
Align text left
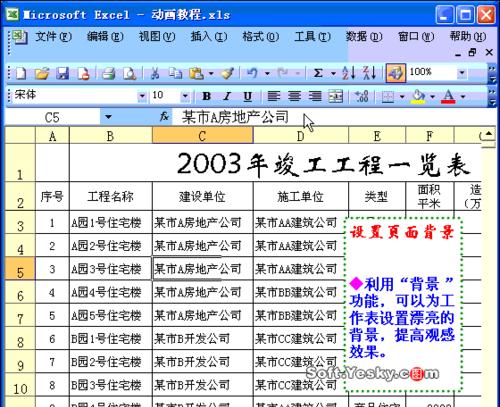(273, 96)
